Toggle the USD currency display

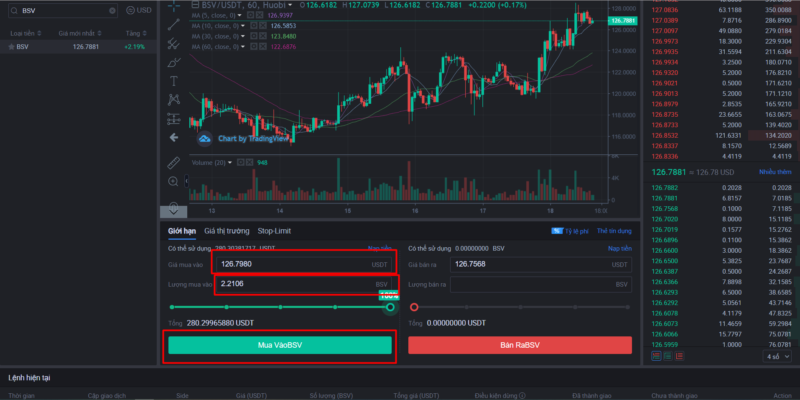138,10
